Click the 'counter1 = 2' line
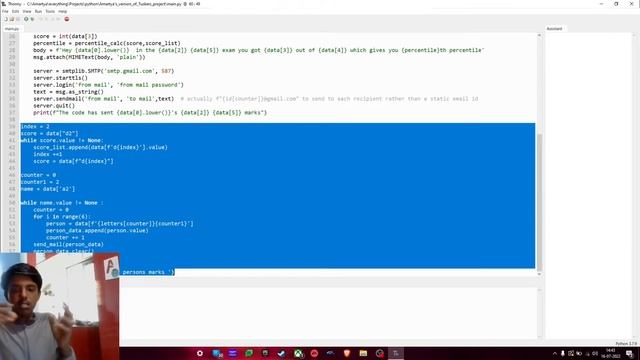This screenshot has height=360, width=640. point(40,182)
